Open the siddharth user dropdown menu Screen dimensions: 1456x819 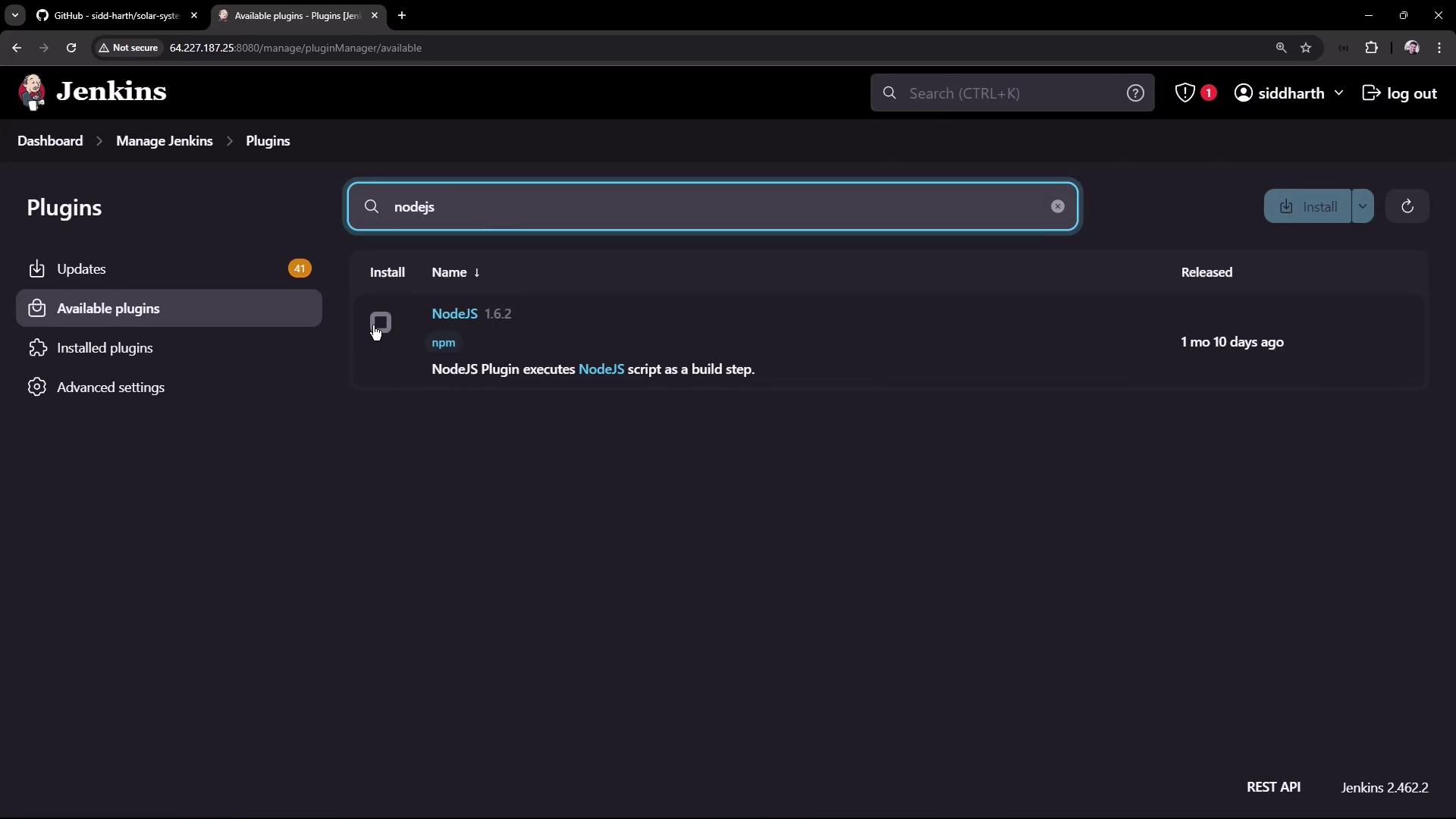[x=1338, y=93]
